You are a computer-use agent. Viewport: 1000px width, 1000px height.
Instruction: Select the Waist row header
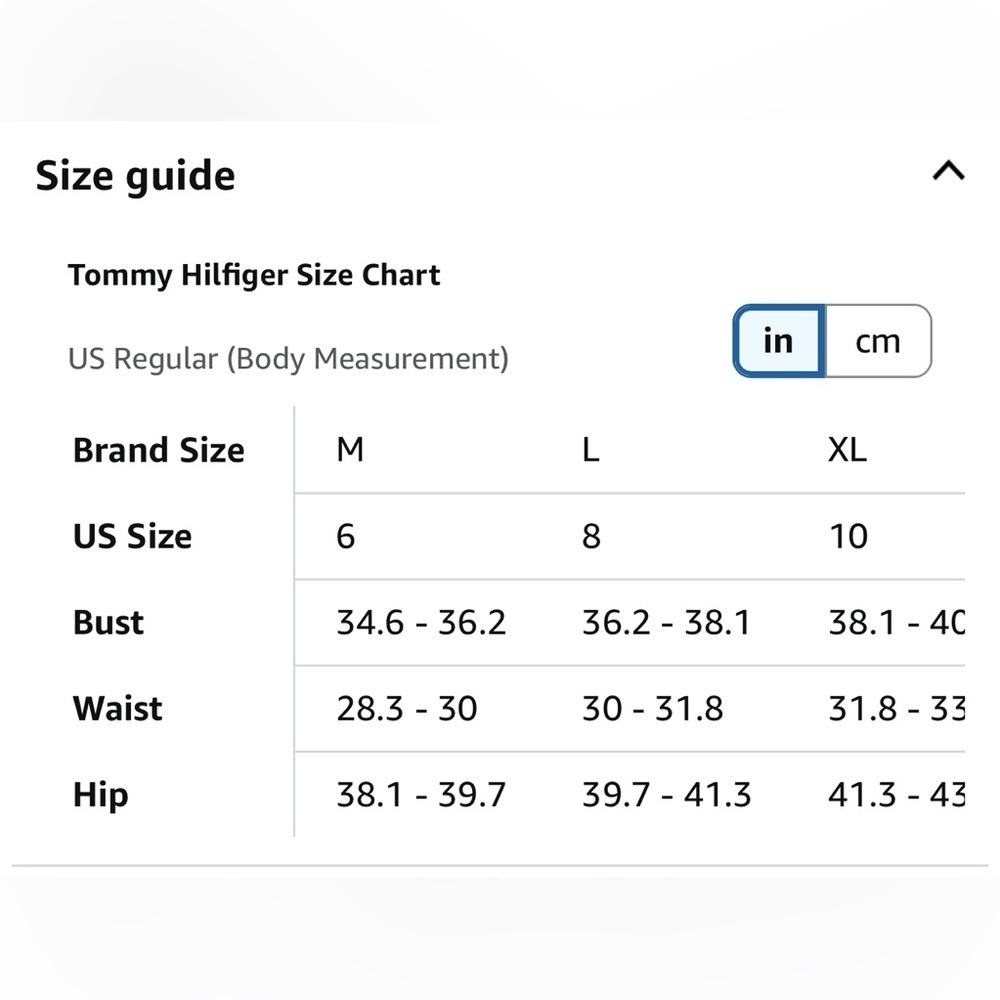[118, 708]
